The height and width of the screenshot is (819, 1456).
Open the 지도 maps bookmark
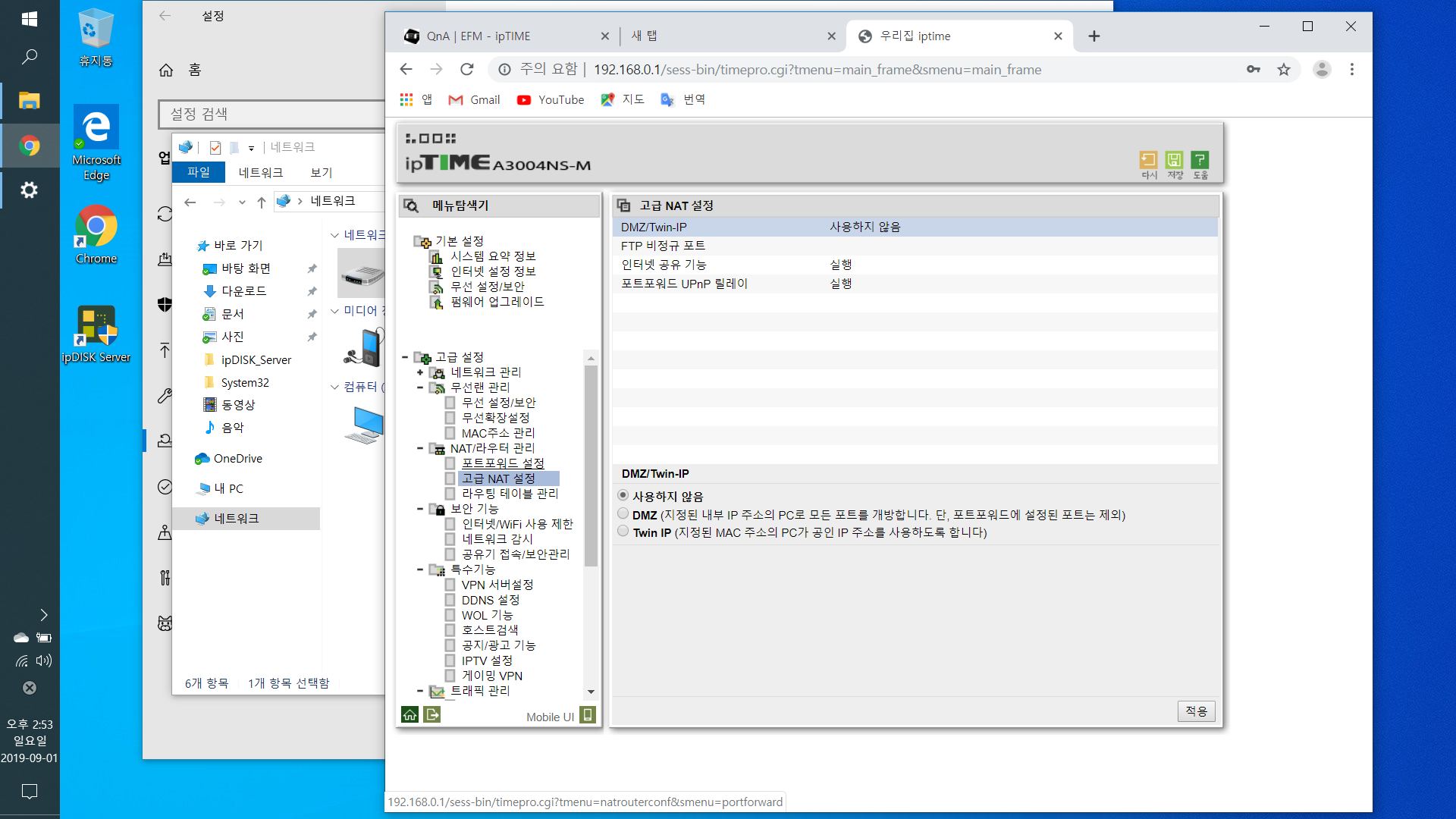623,100
